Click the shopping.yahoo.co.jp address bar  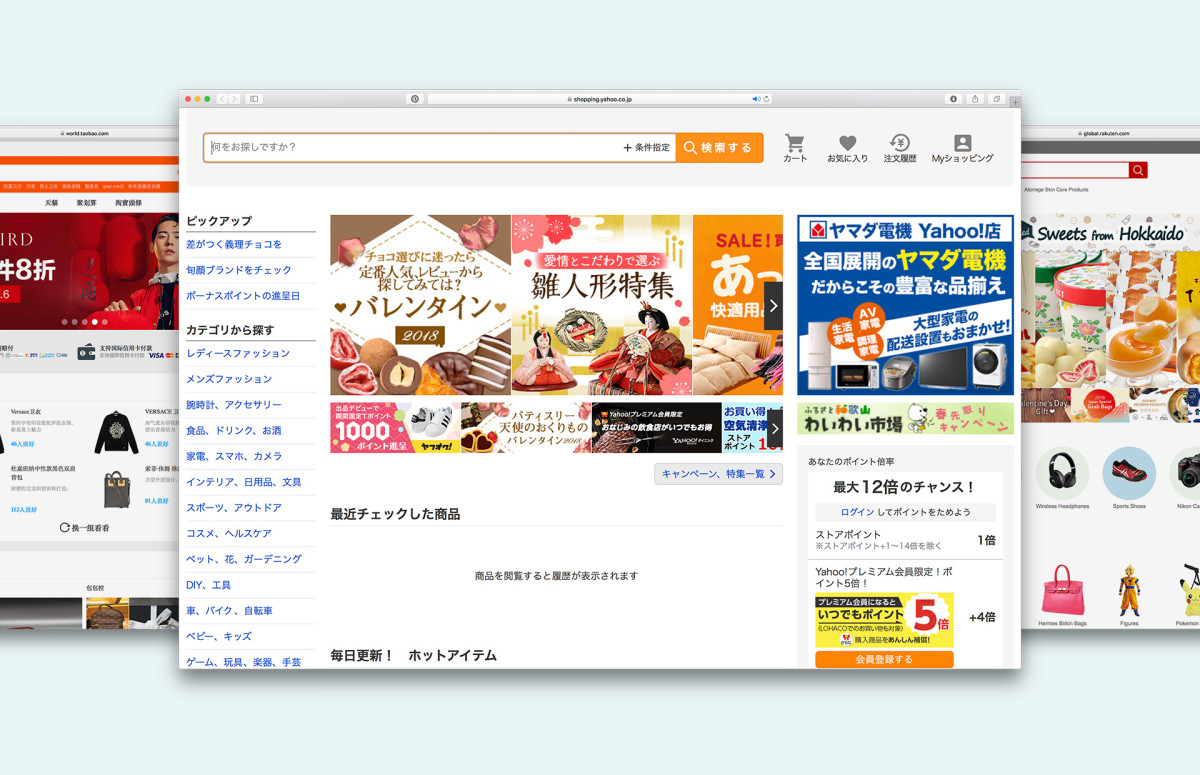tap(600, 99)
